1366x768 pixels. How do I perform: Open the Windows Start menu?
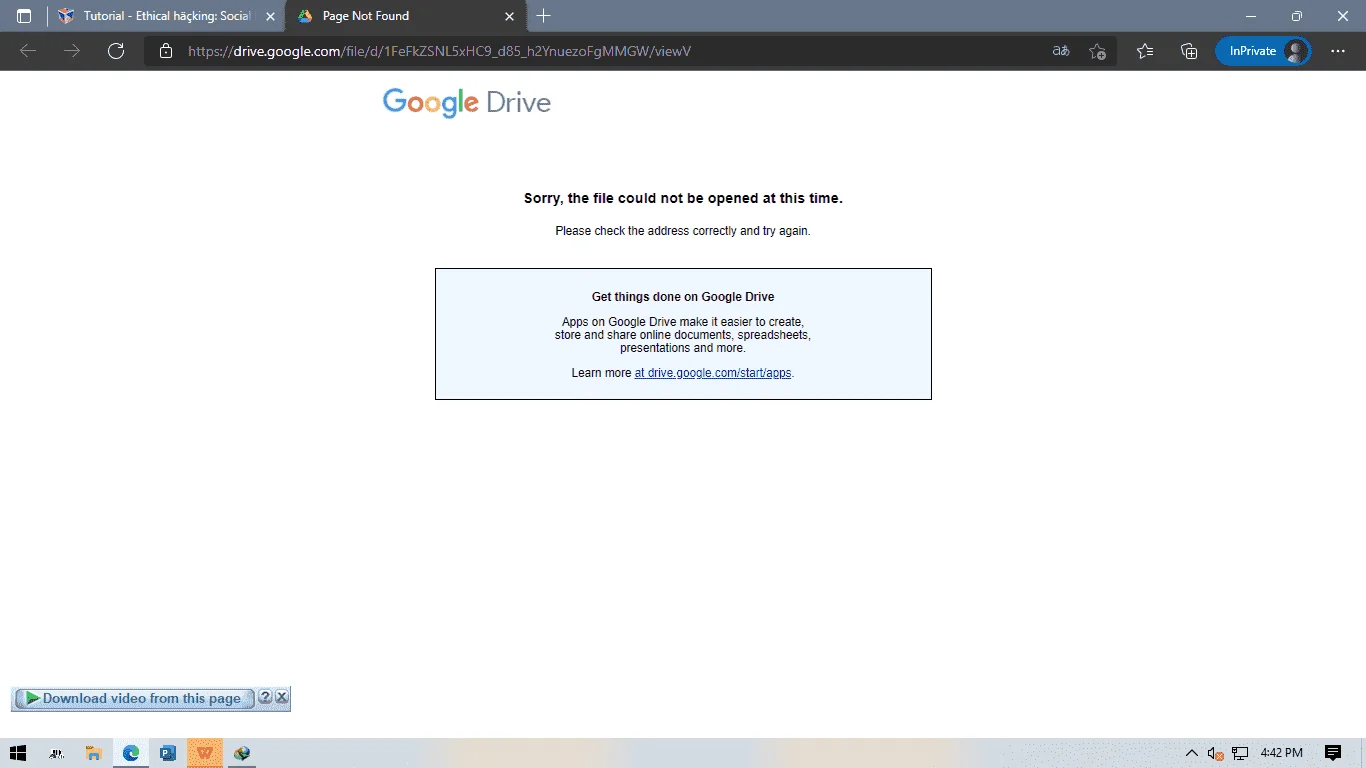pos(18,753)
